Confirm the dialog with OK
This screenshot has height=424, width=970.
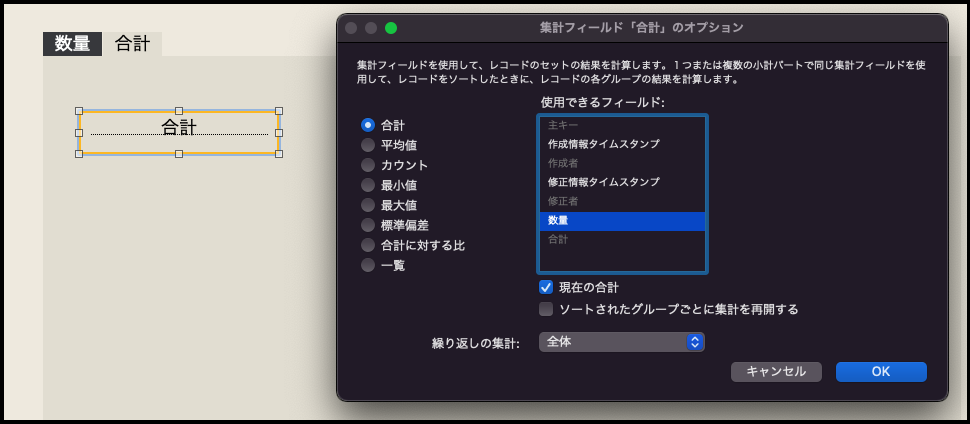881,371
